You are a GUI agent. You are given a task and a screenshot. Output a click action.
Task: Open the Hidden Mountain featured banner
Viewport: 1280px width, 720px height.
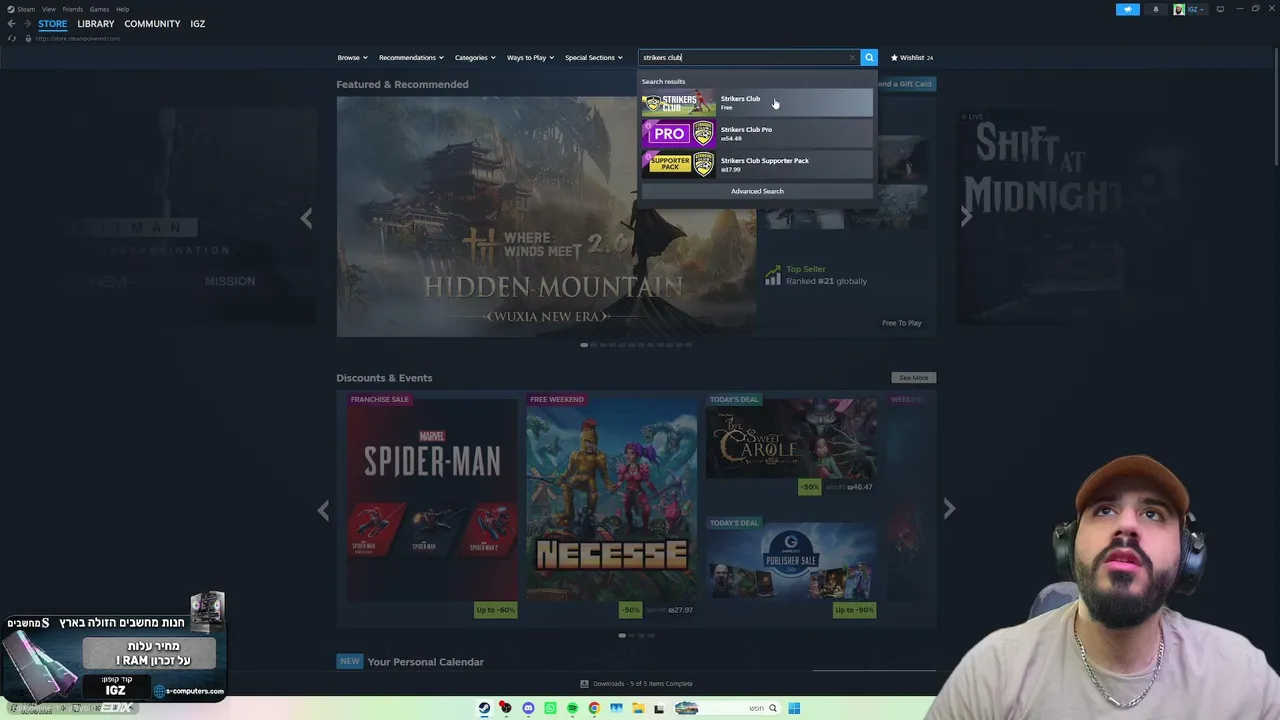tap(546, 217)
